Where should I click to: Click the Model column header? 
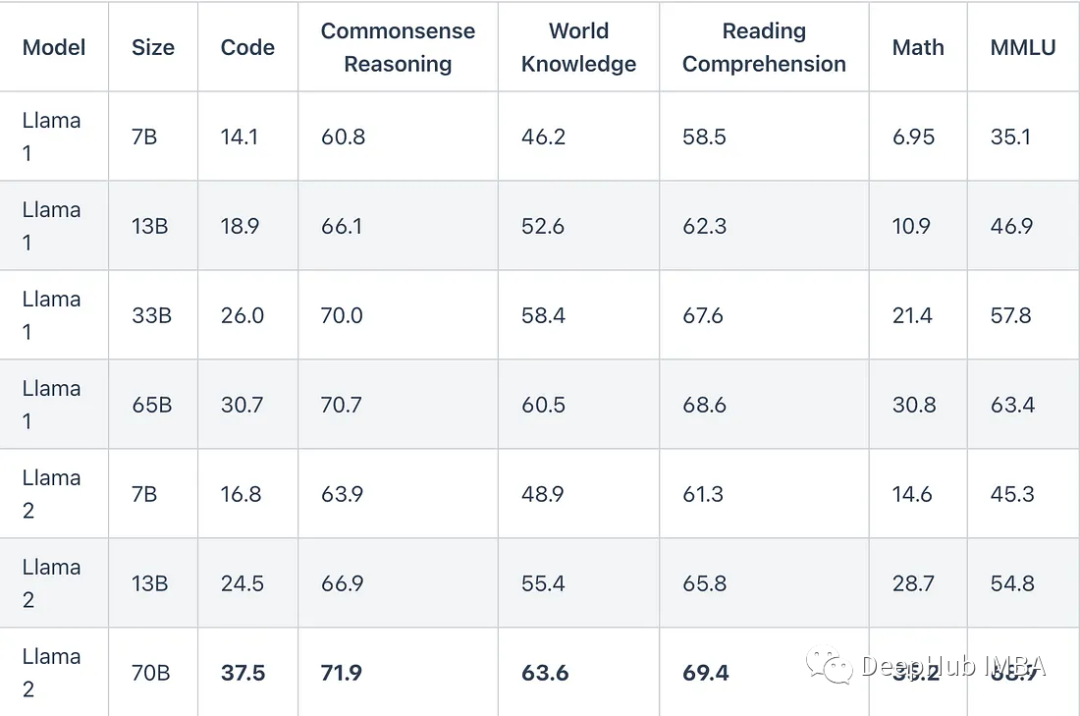click(54, 48)
